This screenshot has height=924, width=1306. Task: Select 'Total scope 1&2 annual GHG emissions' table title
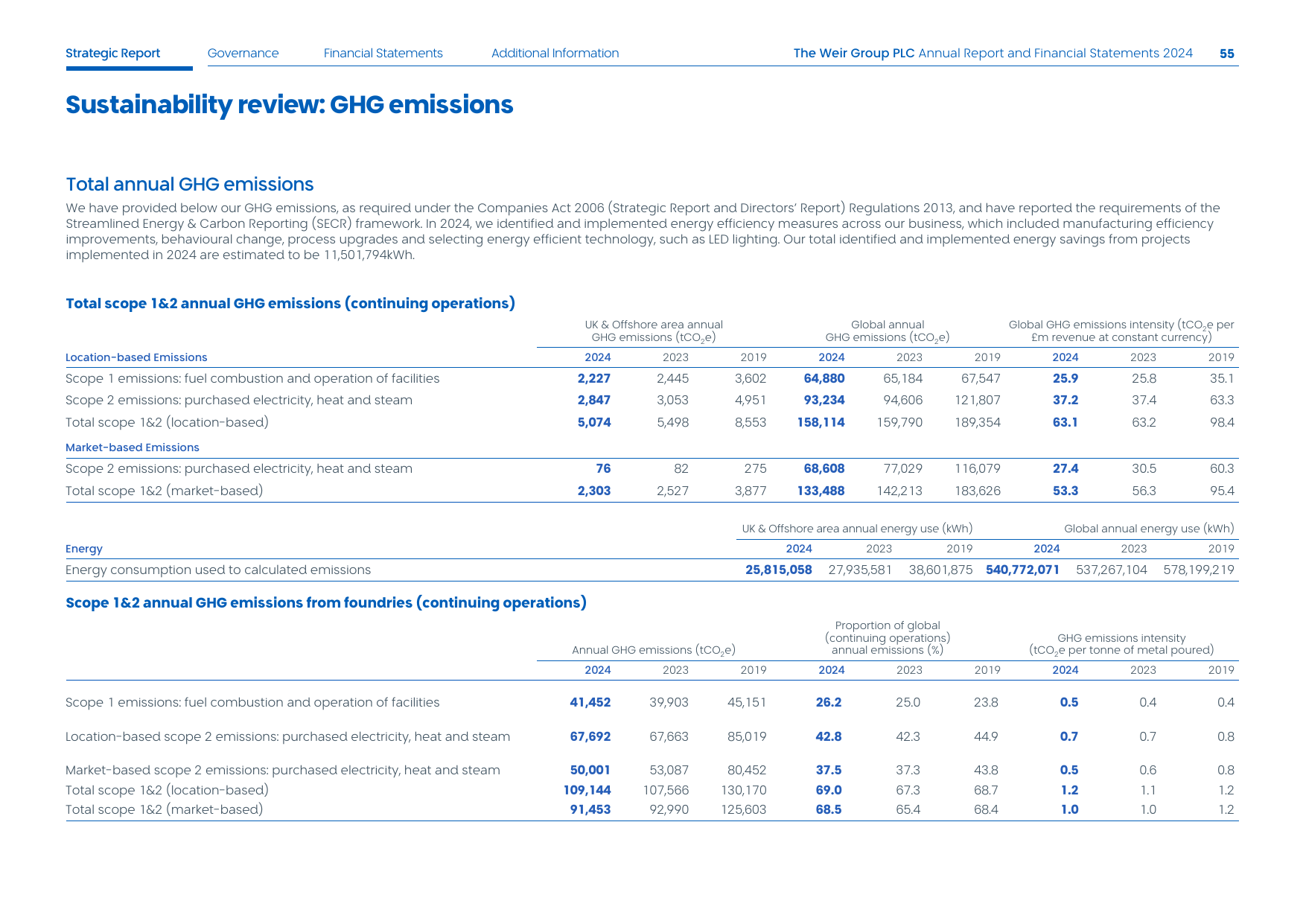click(x=290, y=304)
